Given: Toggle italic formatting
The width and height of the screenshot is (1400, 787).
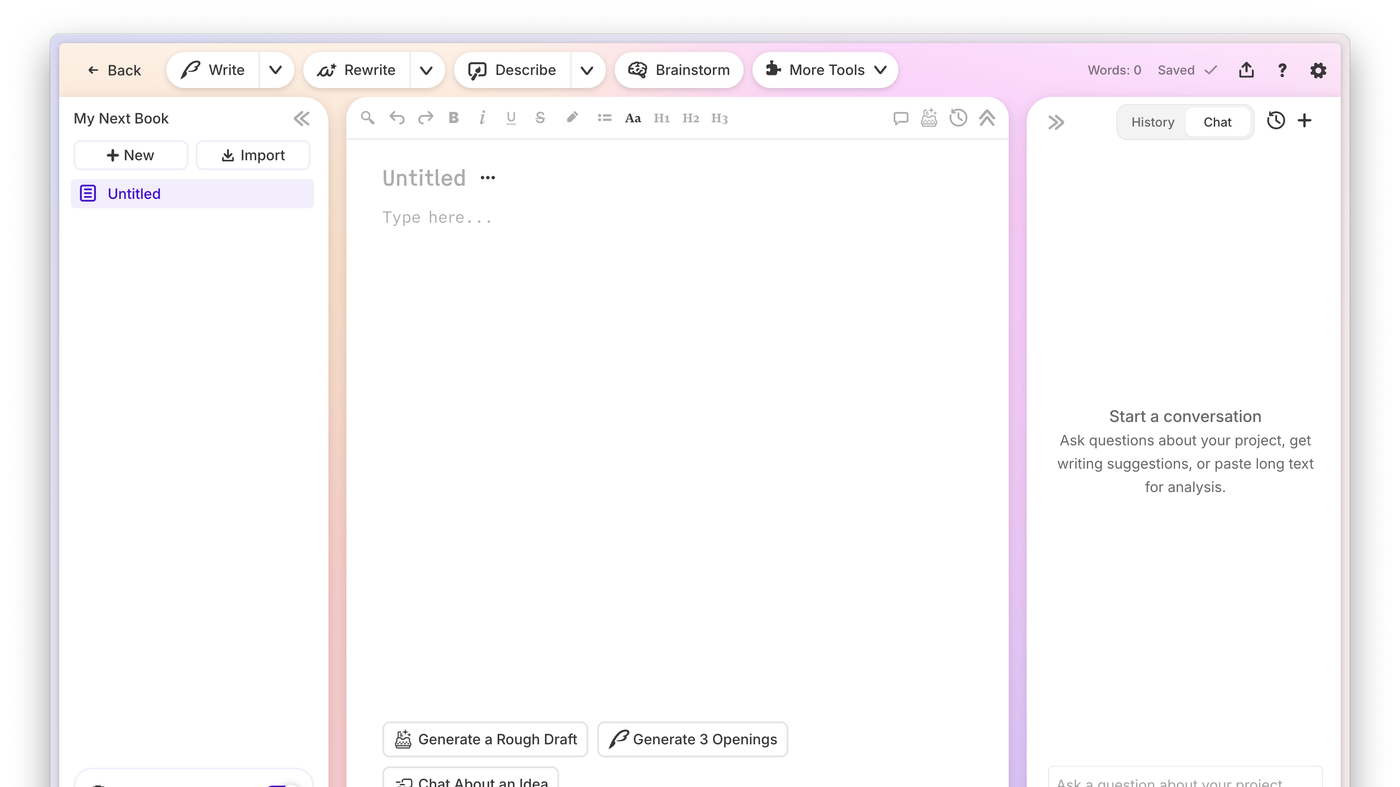Looking at the screenshot, I should click(482, 118).
